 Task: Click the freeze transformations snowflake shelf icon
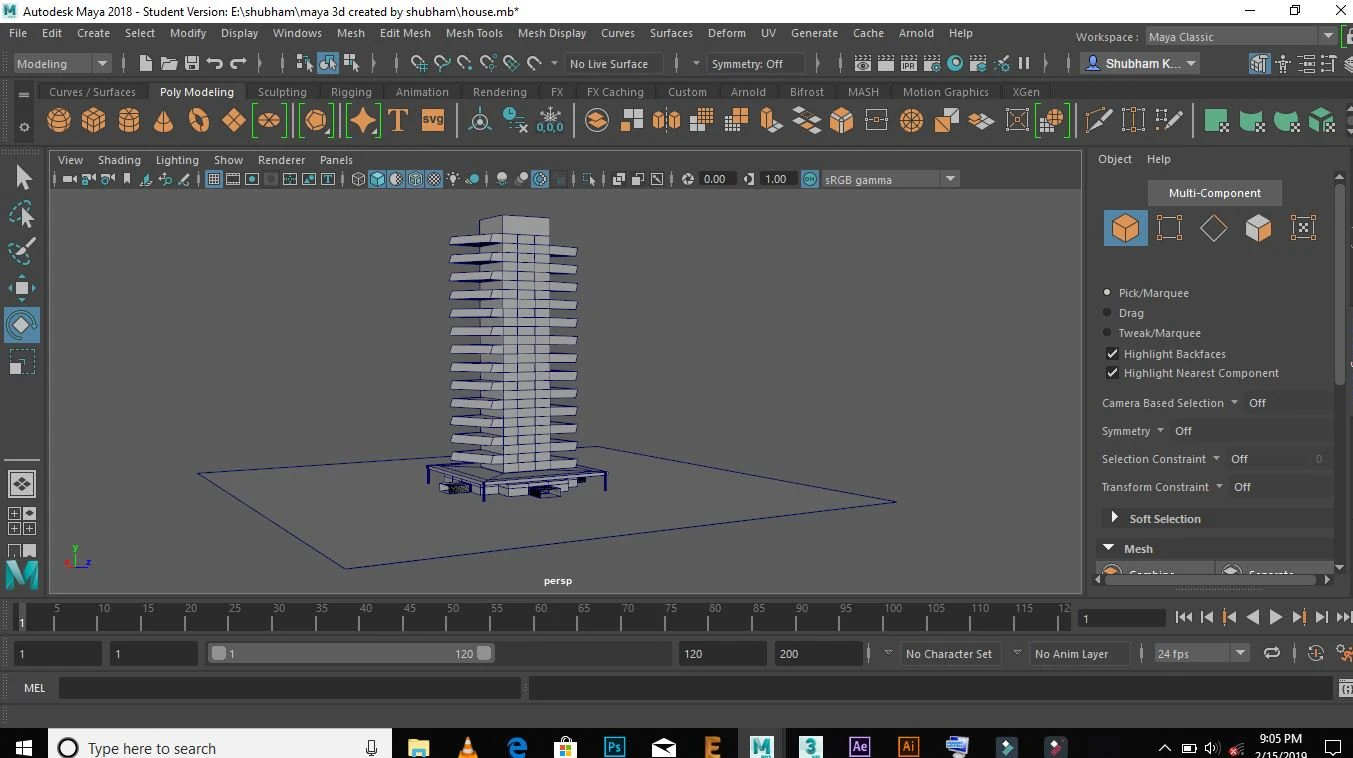[x=550, y=121]
